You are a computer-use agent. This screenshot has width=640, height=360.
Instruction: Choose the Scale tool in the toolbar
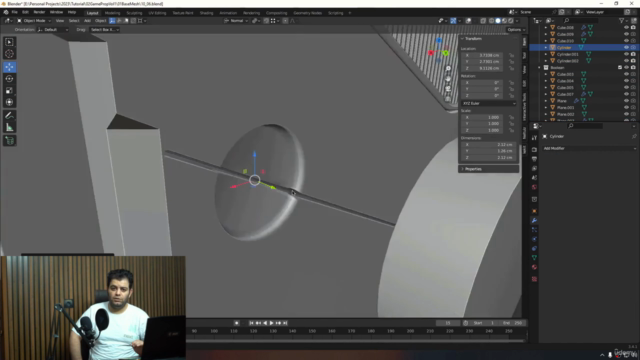point(9,91)
